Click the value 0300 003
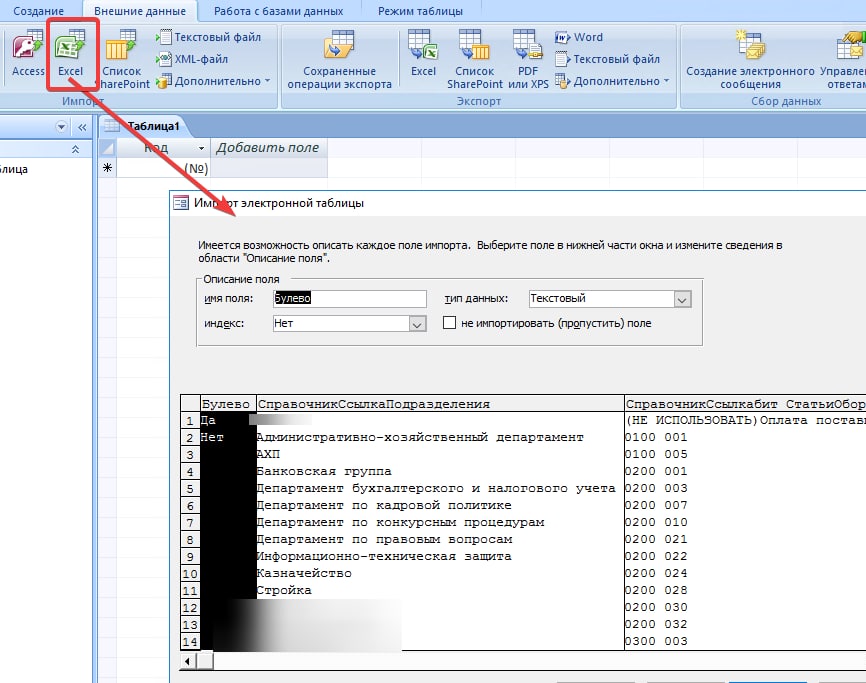The width and height of the screenshot is (866, 683). [x=656, y=641]
